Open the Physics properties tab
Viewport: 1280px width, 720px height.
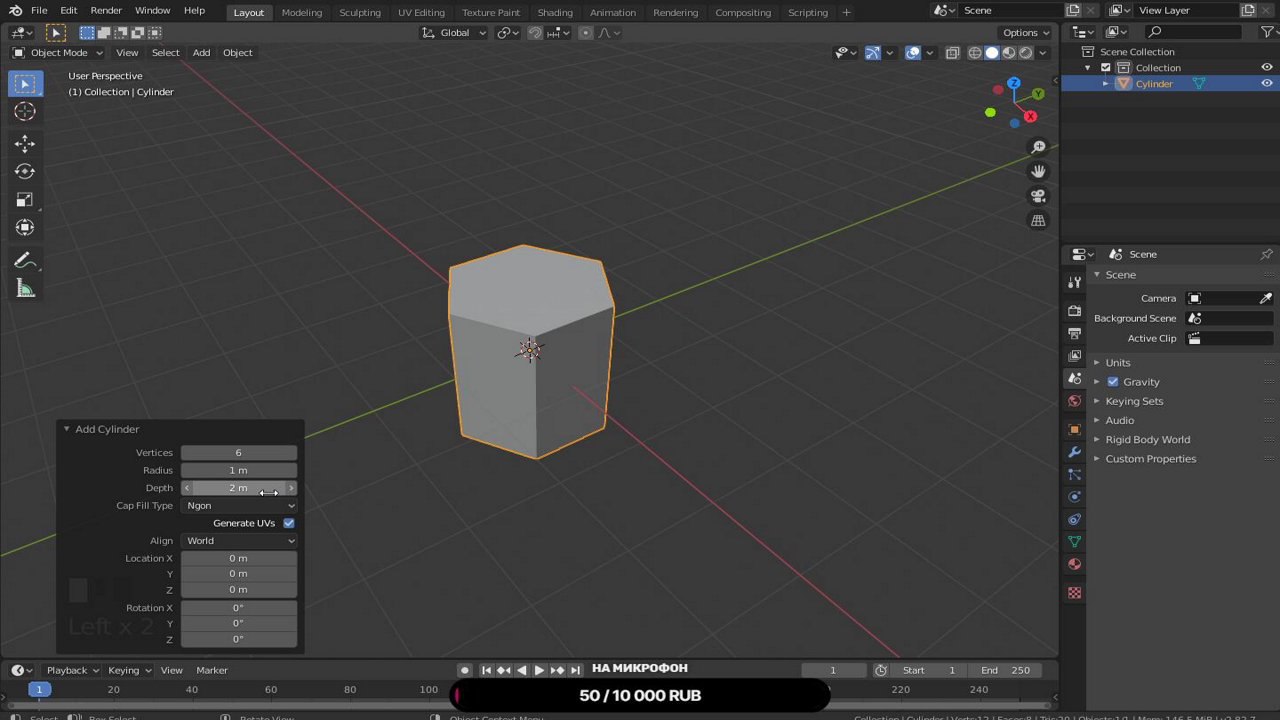pyautogui.click(x=1074, y=496)
